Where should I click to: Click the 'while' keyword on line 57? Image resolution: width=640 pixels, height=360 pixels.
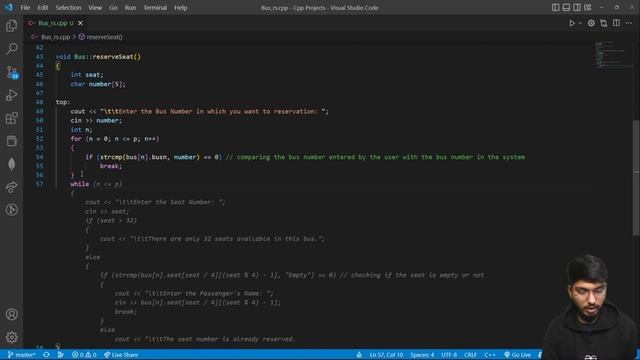pyautogui.click(x=80, y=184)
